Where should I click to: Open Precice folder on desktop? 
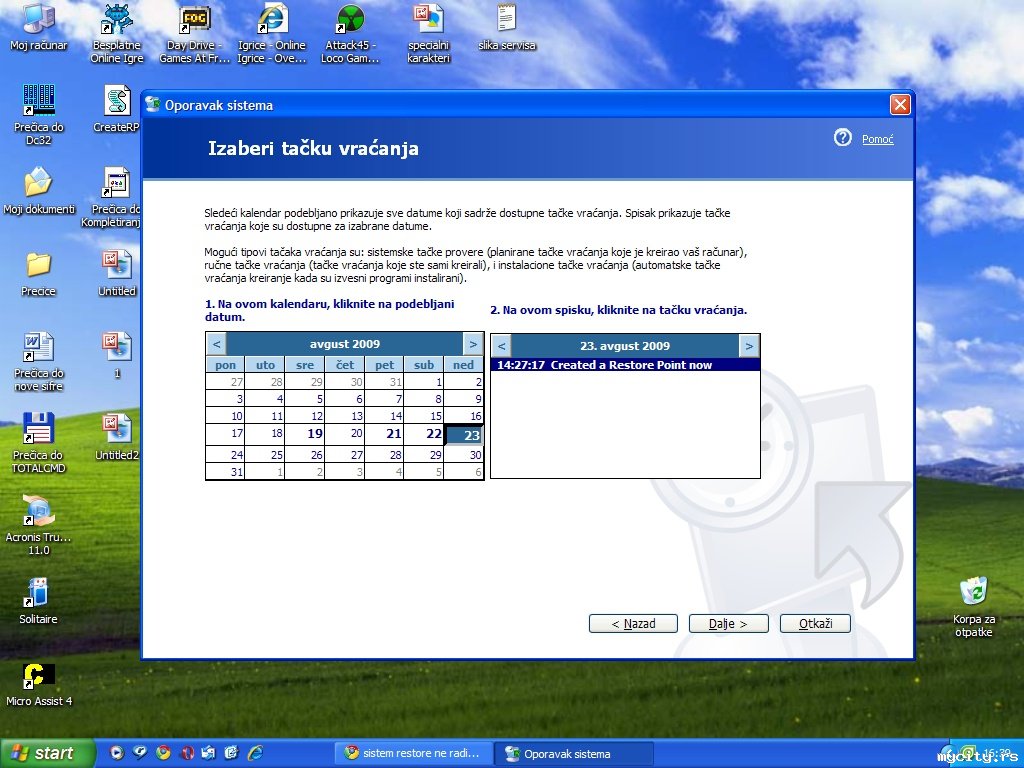click(x=39, y=273)
